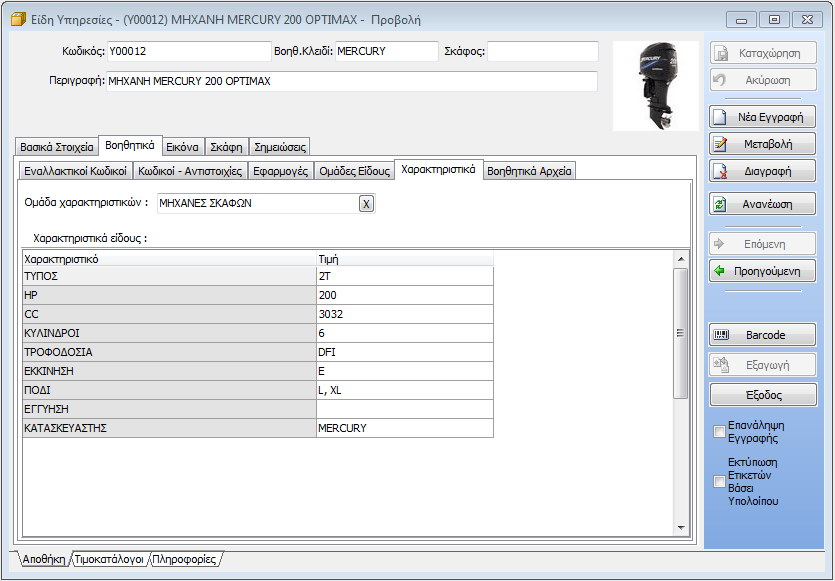Click the ΚΑΤΑΣΚΕΥΑΣΤΗΣ characteristic name cell
Image resolution: width=835 pixels, height=581 pixels.
[169, 428]
